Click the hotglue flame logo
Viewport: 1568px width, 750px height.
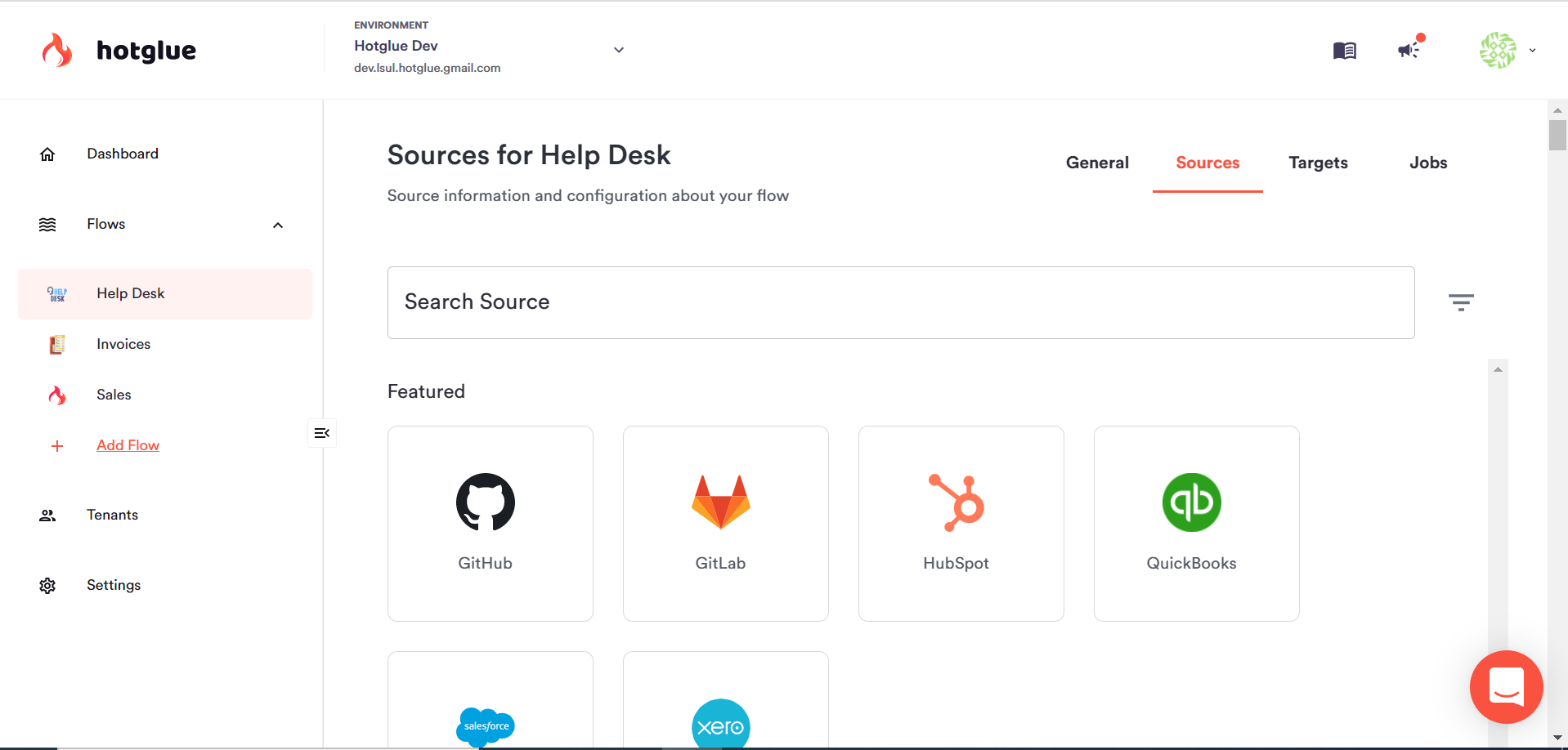pyautogui.click(x=57, y=50)
